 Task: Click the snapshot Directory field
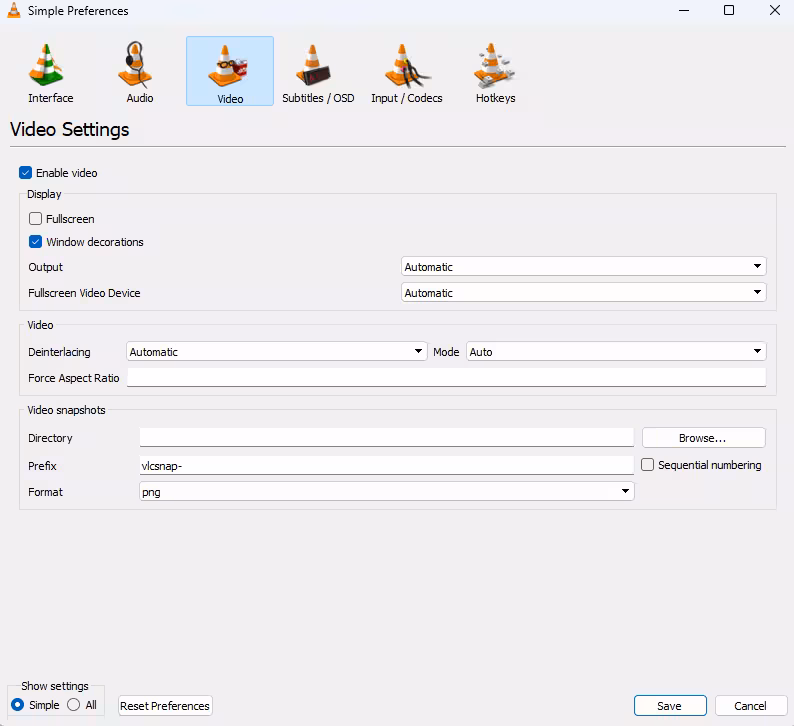click(x=386, y=437)
